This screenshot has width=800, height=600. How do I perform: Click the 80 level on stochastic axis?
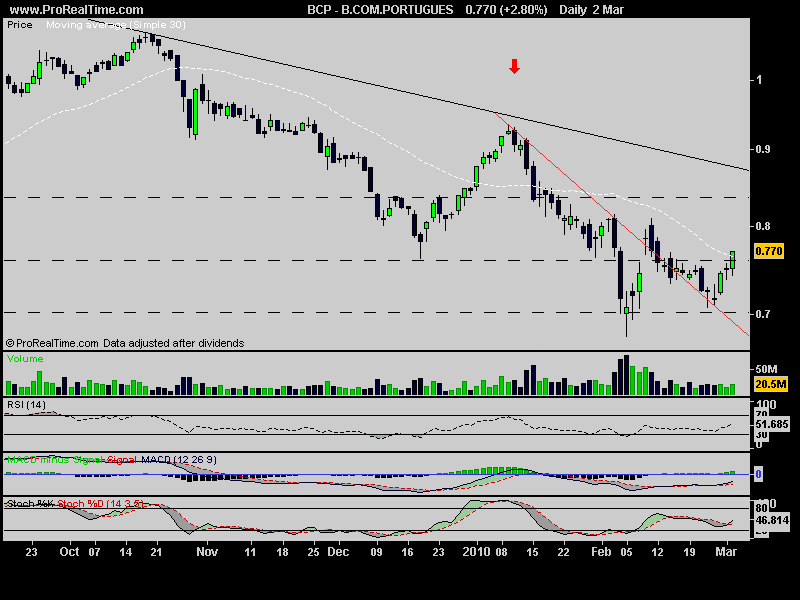[x=761, y=509]
